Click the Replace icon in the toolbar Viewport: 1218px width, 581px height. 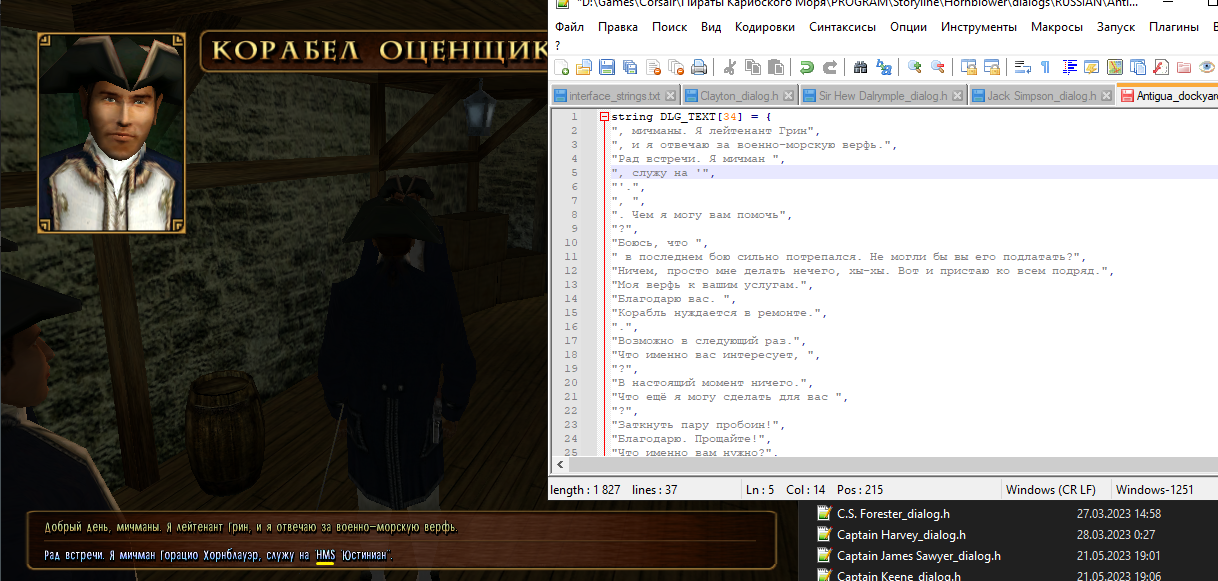[883, 68]
